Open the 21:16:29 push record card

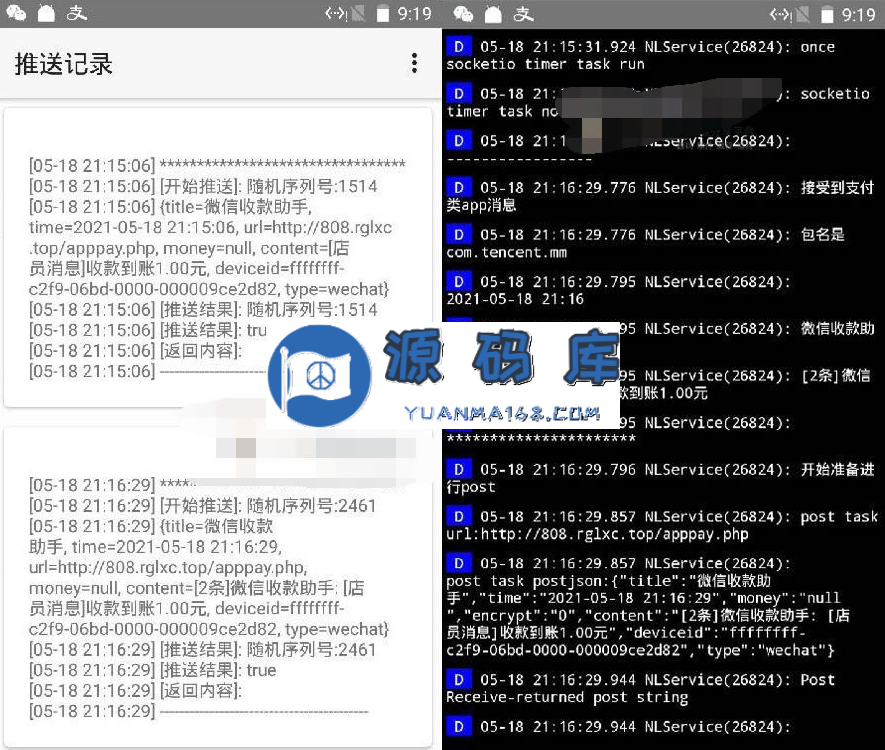pos(218,588)
